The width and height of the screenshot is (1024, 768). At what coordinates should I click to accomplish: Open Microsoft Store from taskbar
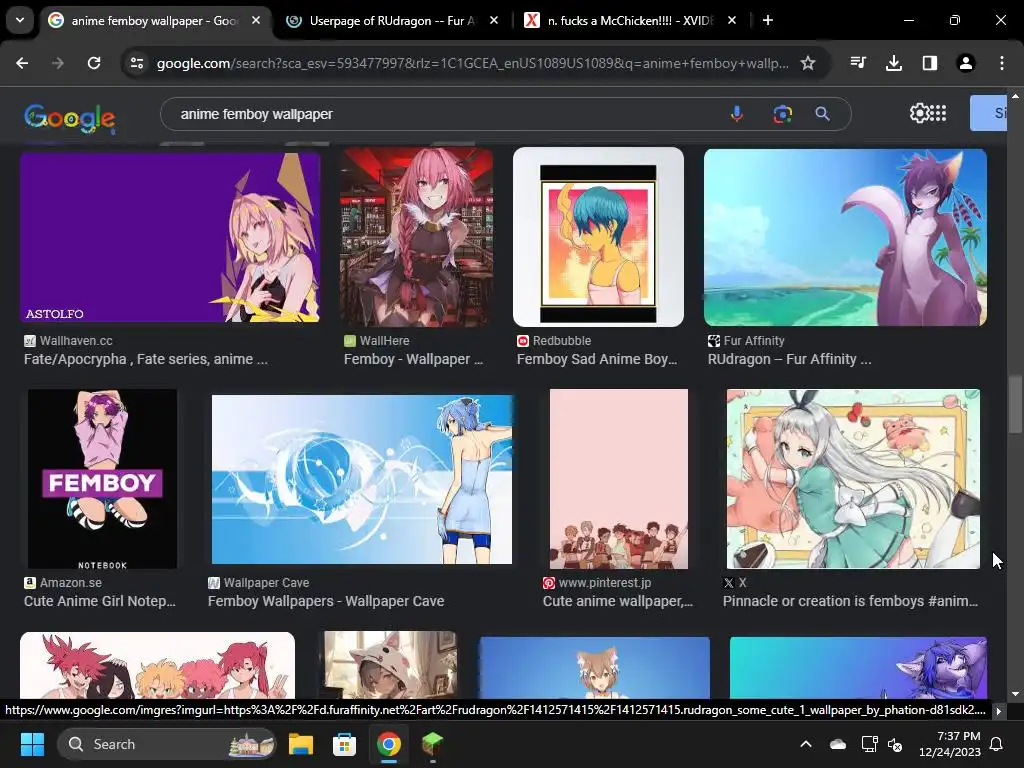click(x=344, y=744)
